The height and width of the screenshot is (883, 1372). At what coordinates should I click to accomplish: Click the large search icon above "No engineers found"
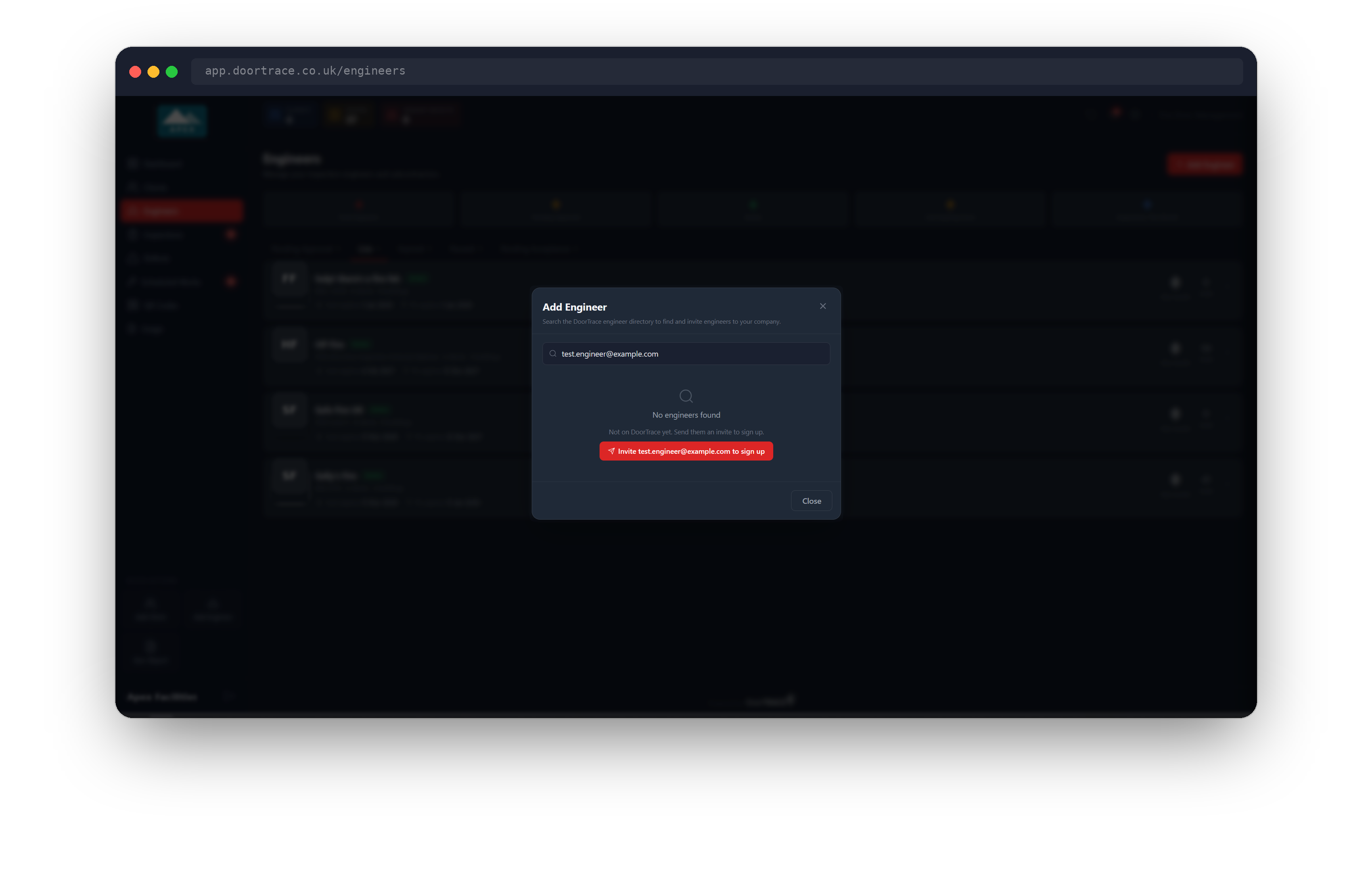(686, 396)
